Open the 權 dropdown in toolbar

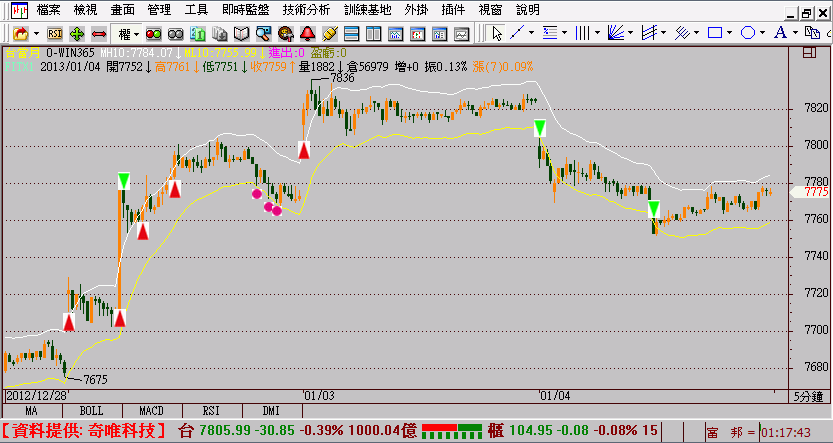point(128,33)
